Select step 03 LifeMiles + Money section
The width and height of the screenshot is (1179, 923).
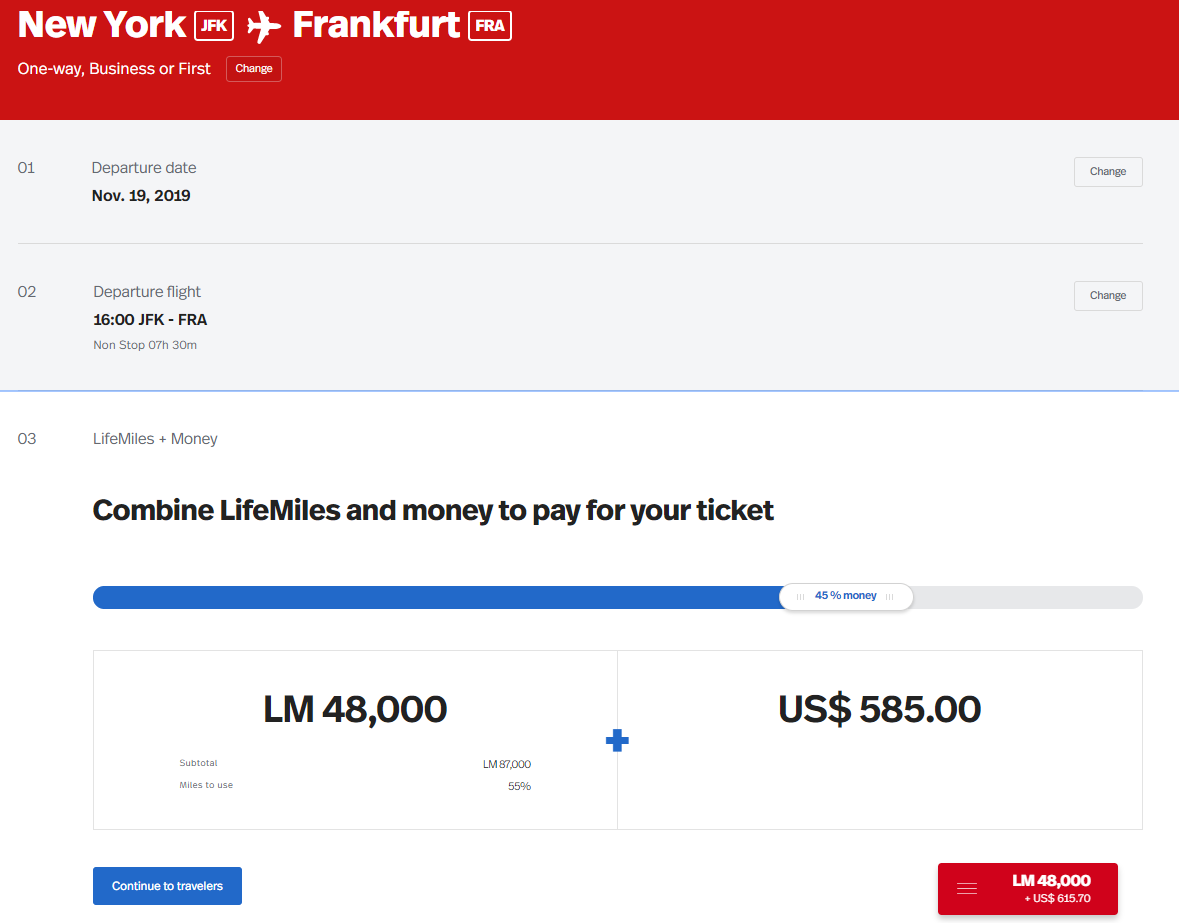(154, 439)
